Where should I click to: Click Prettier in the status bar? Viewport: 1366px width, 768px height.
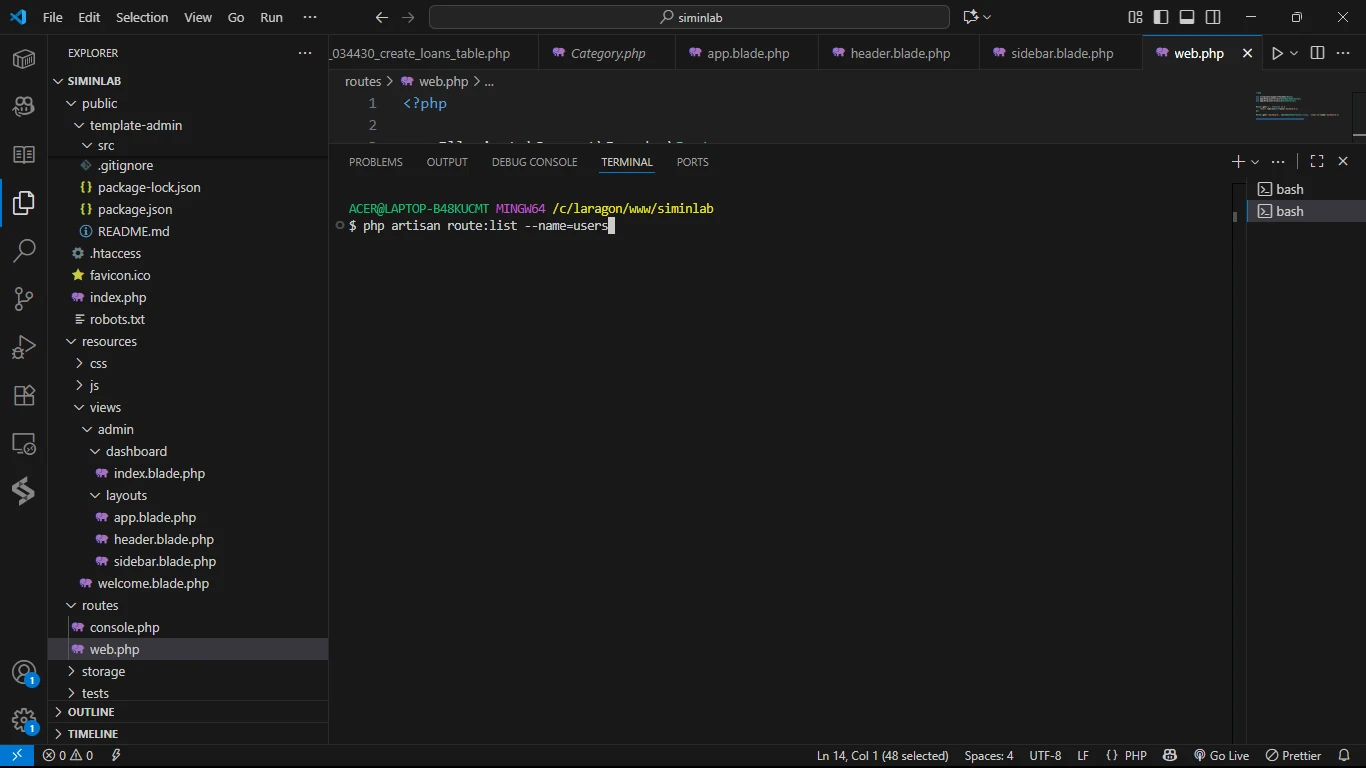1294,756
